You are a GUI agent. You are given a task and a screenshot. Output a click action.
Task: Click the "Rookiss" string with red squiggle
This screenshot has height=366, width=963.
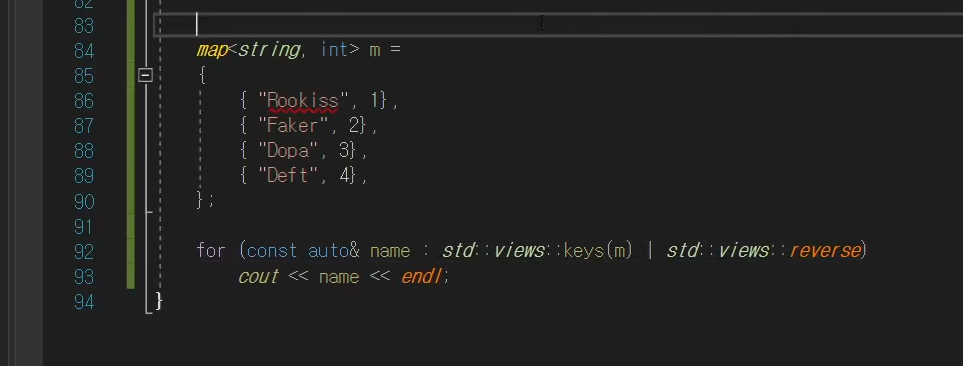[303, 101]
